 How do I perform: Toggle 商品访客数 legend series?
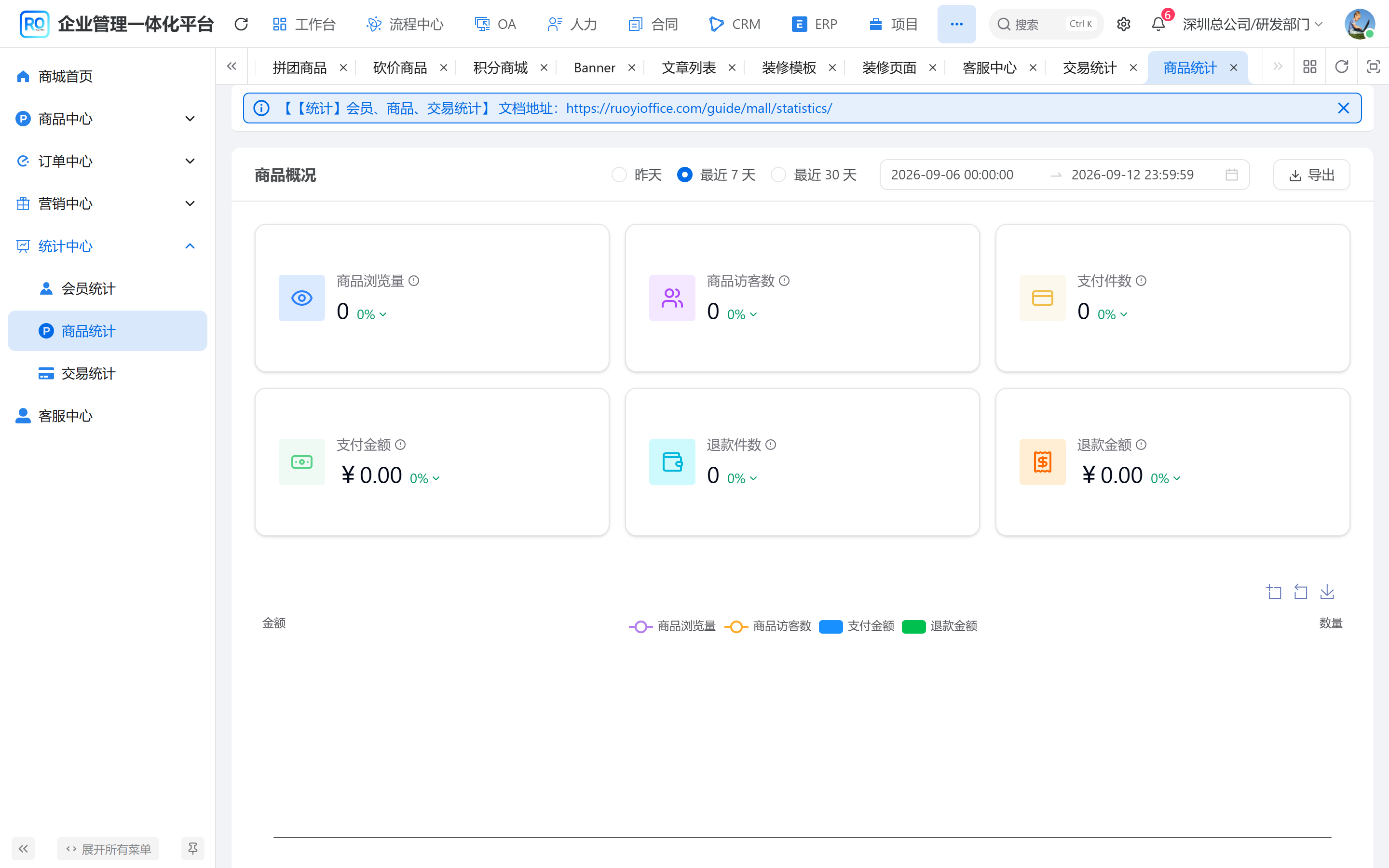(767, 626)
